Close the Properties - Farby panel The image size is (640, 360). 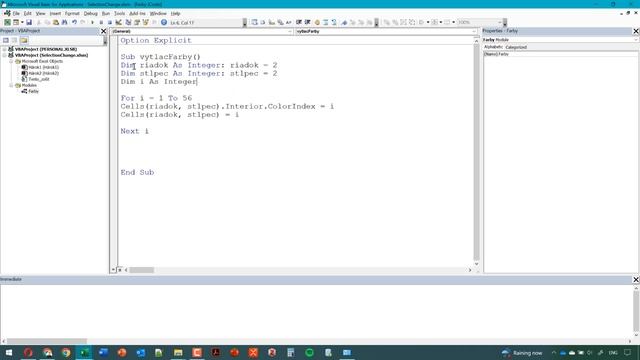[636, 31]
